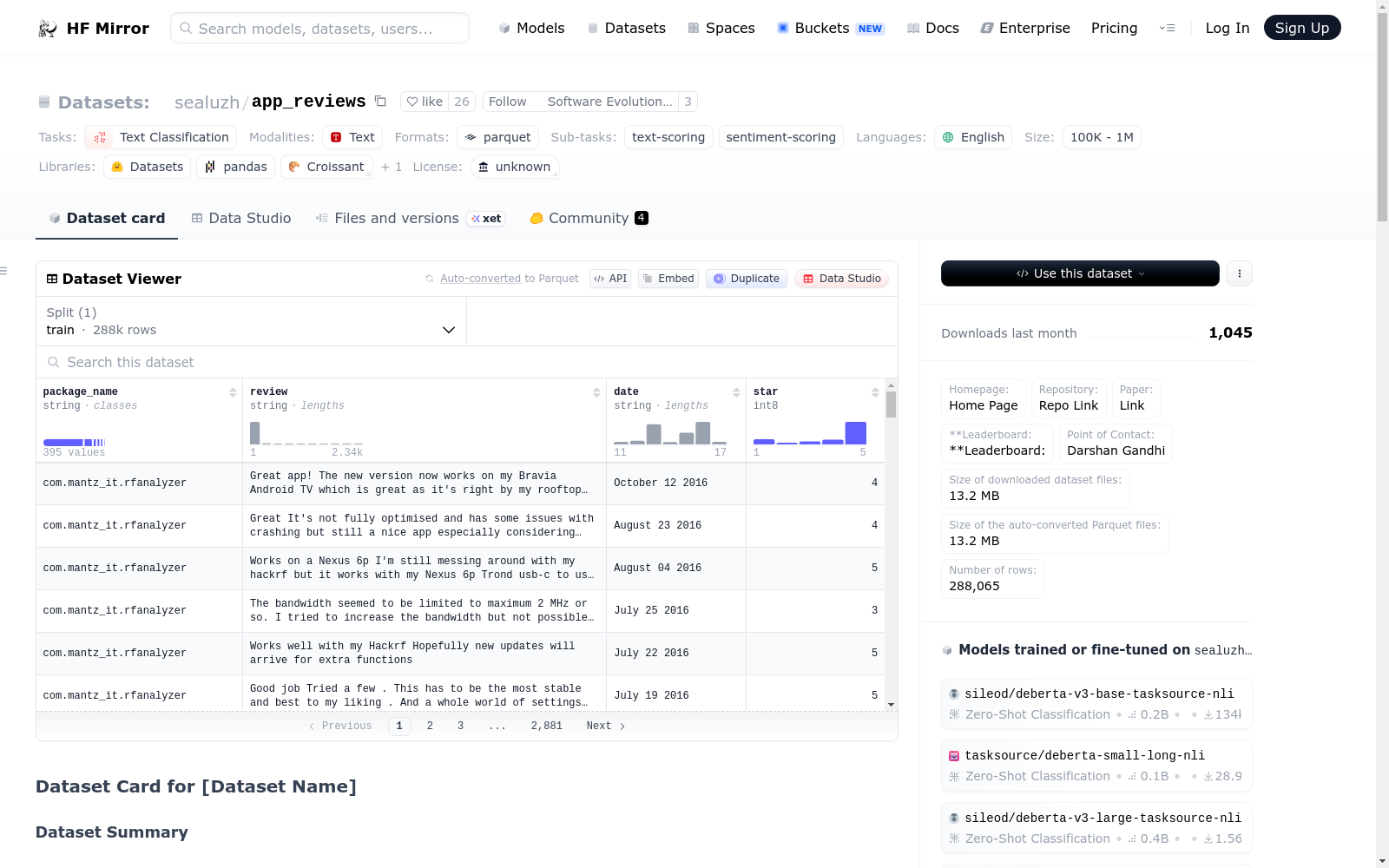The width and height of the screenshot is (1389, 868).
Task: Like the dataset with the heart button
Action: point(425,102)
